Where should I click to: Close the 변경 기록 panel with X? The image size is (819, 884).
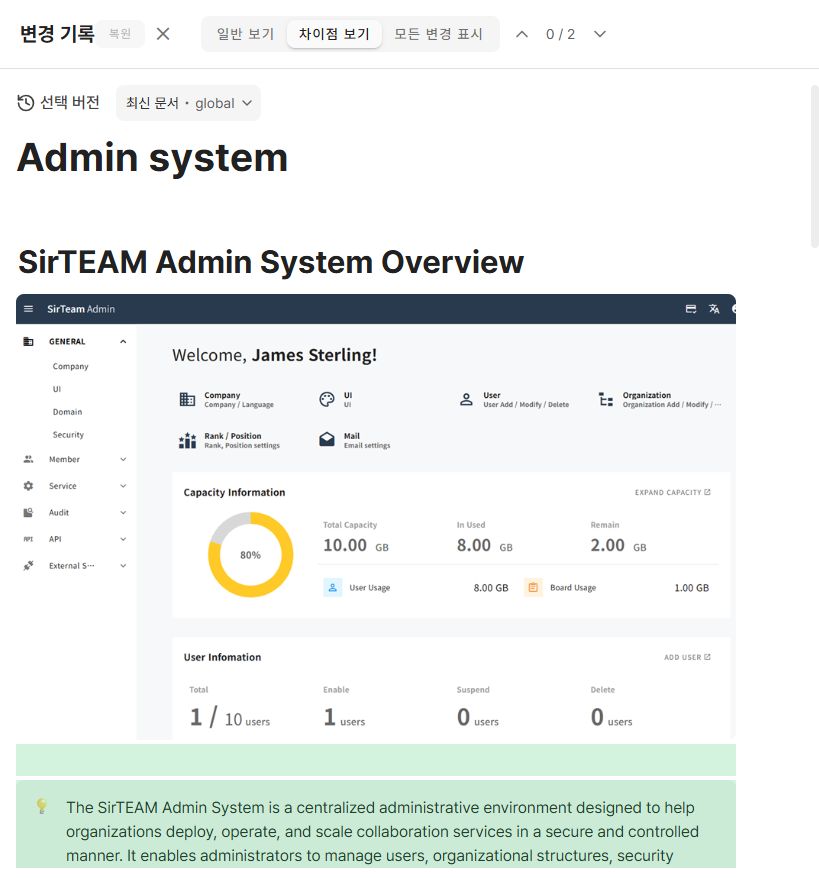[x=163, y=34]
